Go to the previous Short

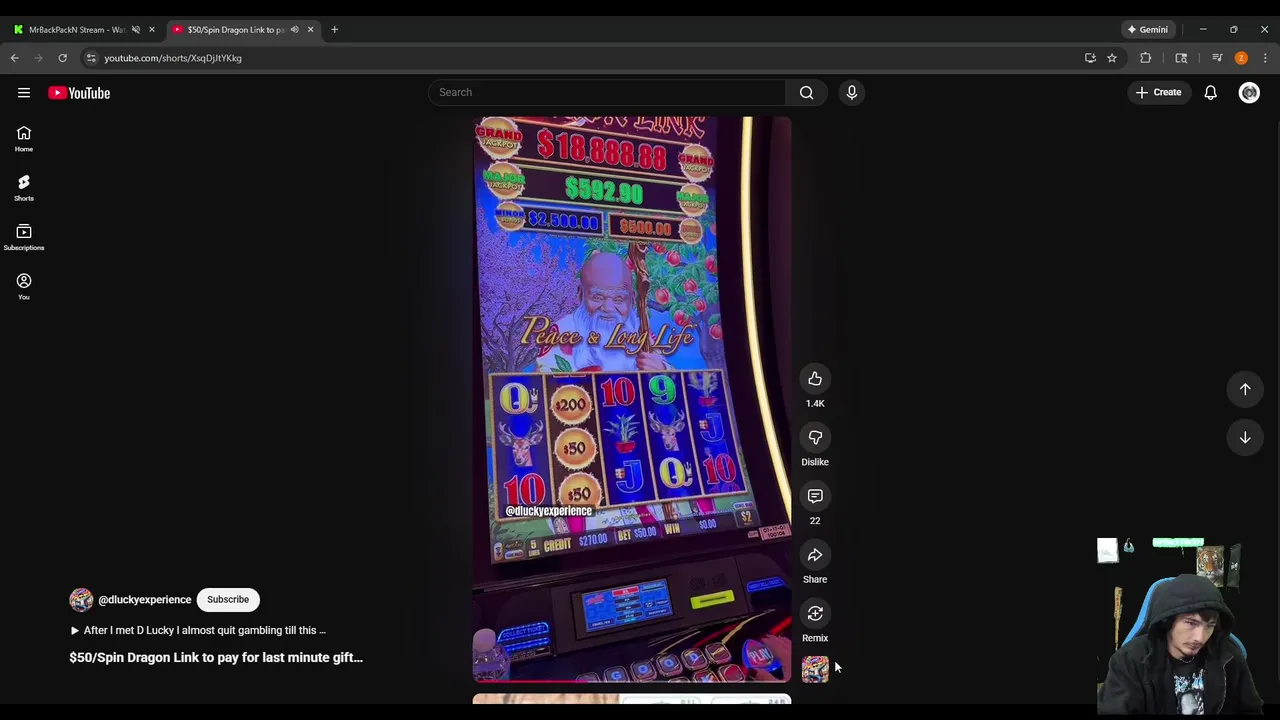point(1245,389)
